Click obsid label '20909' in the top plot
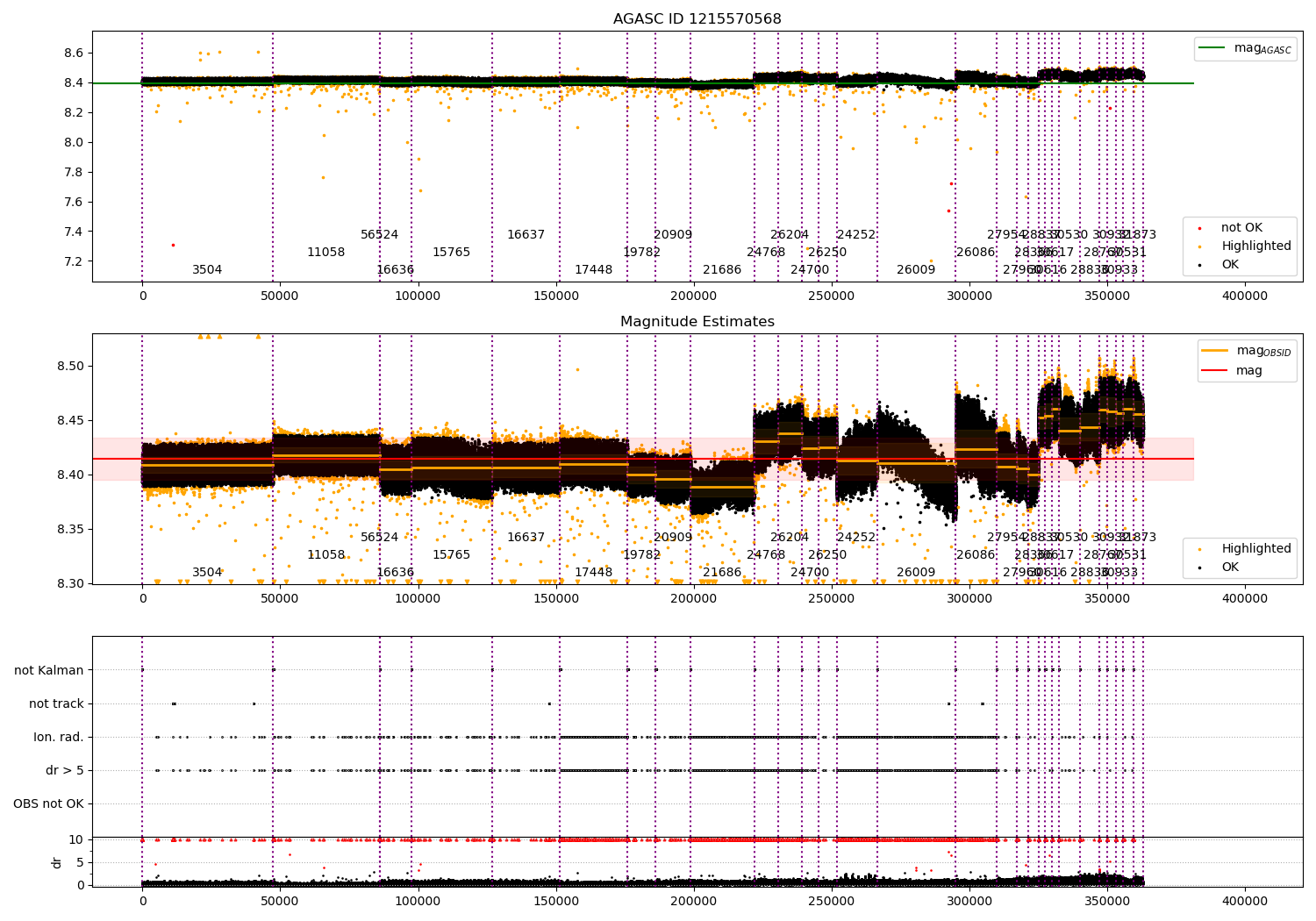 coord(673,235)
